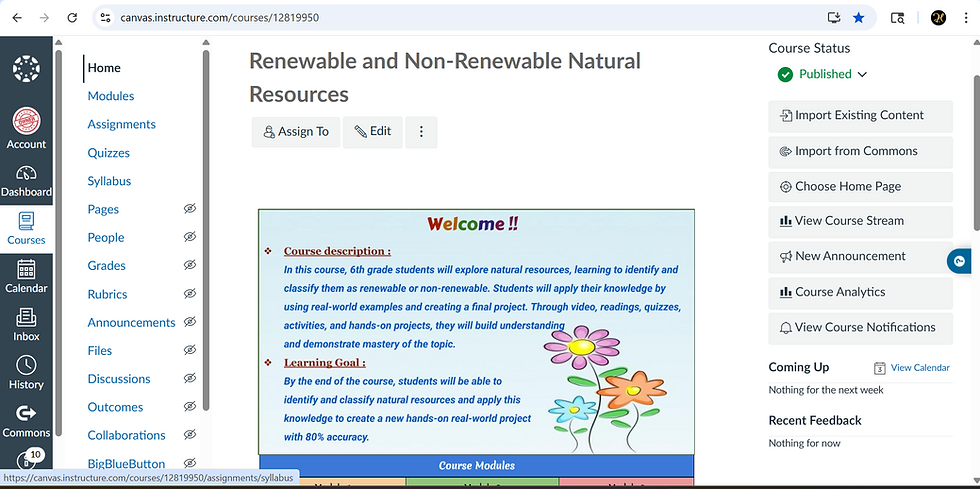
Task: Open Pages in course navigation
Action: (x=103, y=209)
